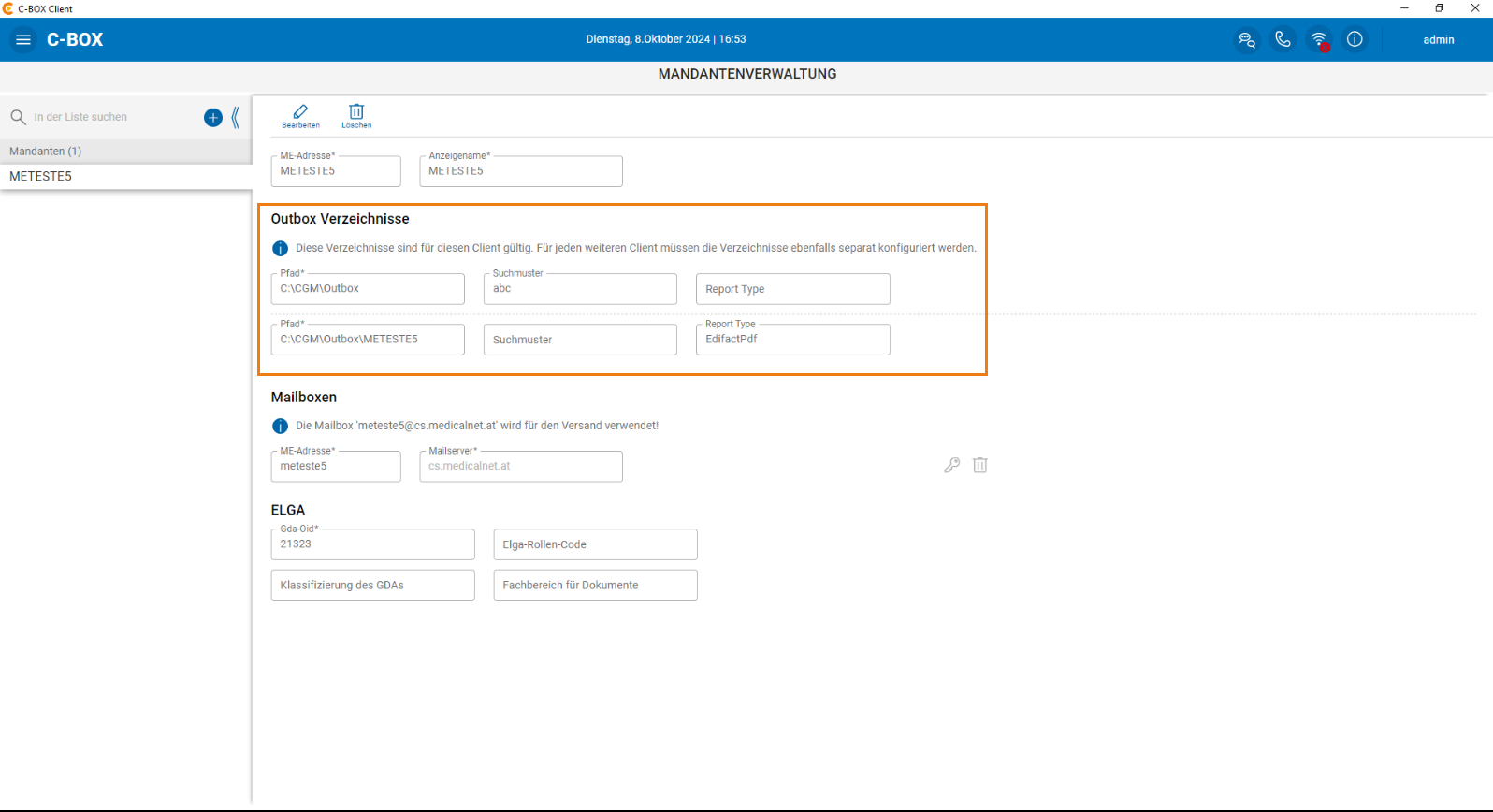Click the top ME-Adresse field METESTE5
The height and width of the screenshot is (812, 1493).
[x=336, y=171]
